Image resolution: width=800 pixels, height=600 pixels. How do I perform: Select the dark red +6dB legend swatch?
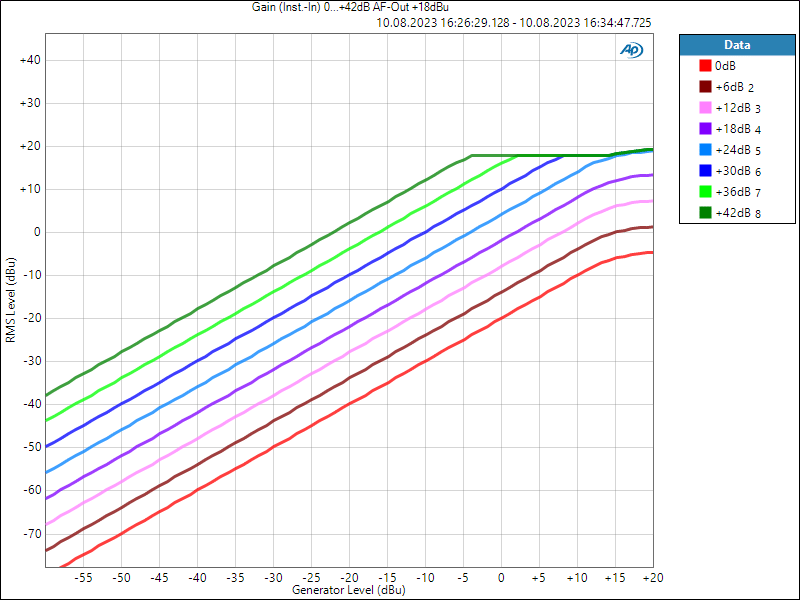click(706, 87)
